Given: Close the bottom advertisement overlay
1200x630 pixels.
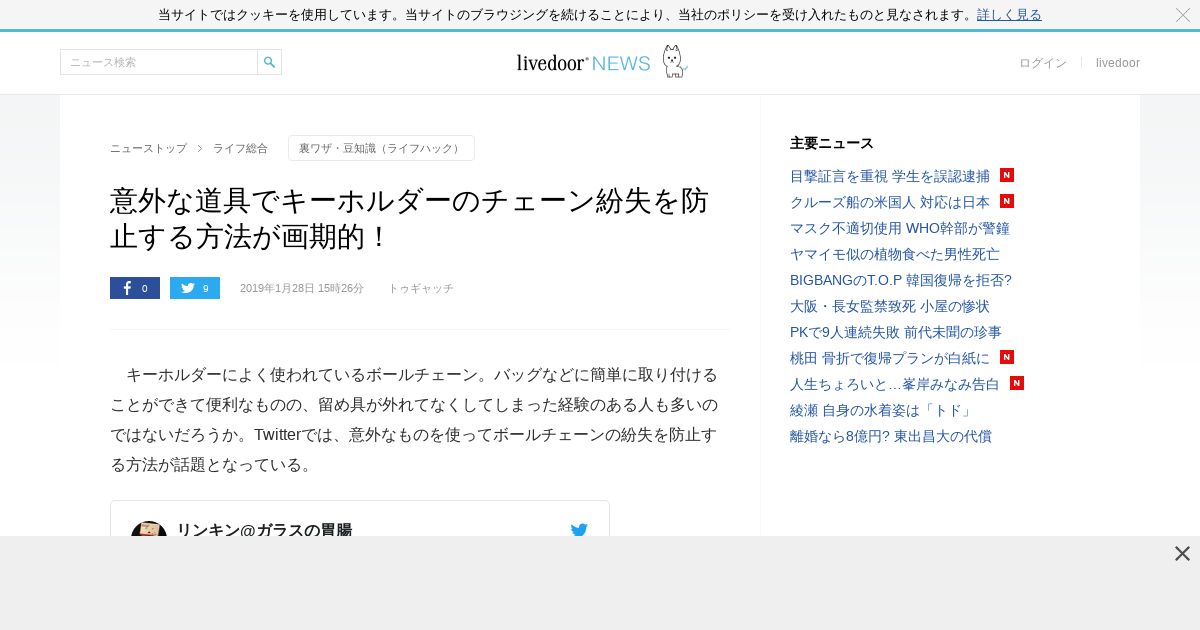Looking at the screenshot, I should click(x=1182, y=554).
